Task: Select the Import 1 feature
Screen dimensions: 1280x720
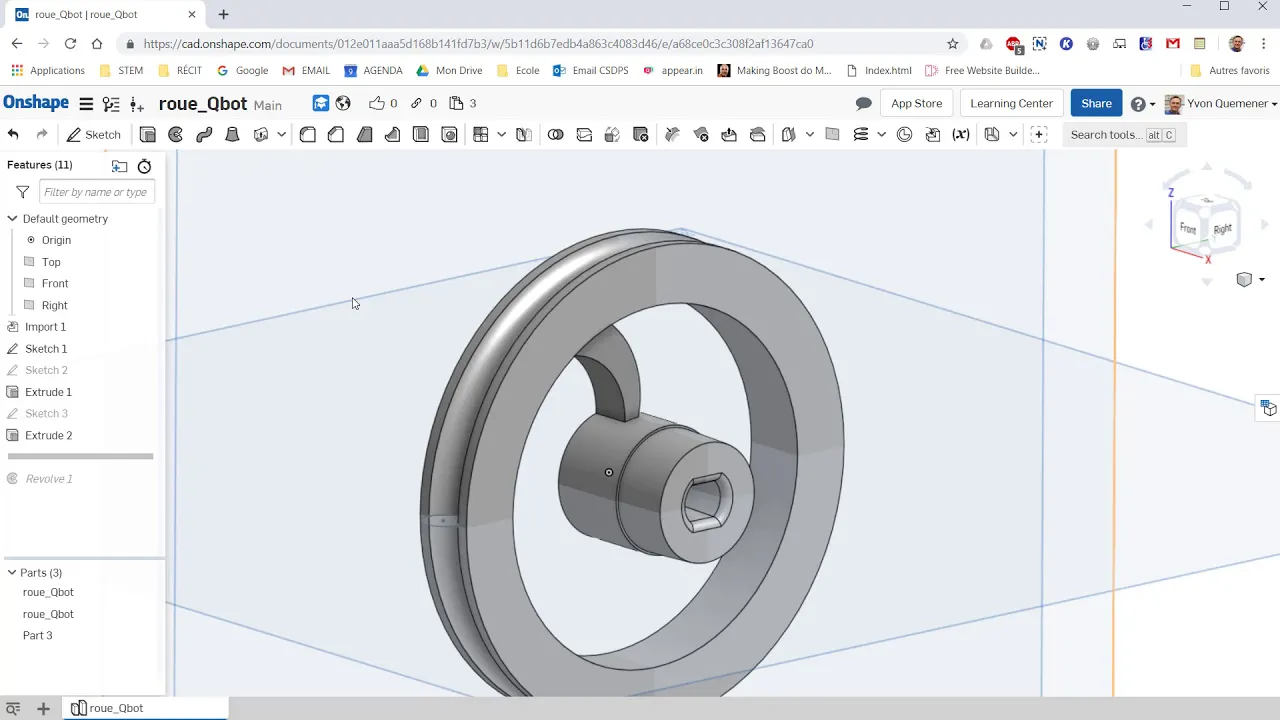Action: 45,327
